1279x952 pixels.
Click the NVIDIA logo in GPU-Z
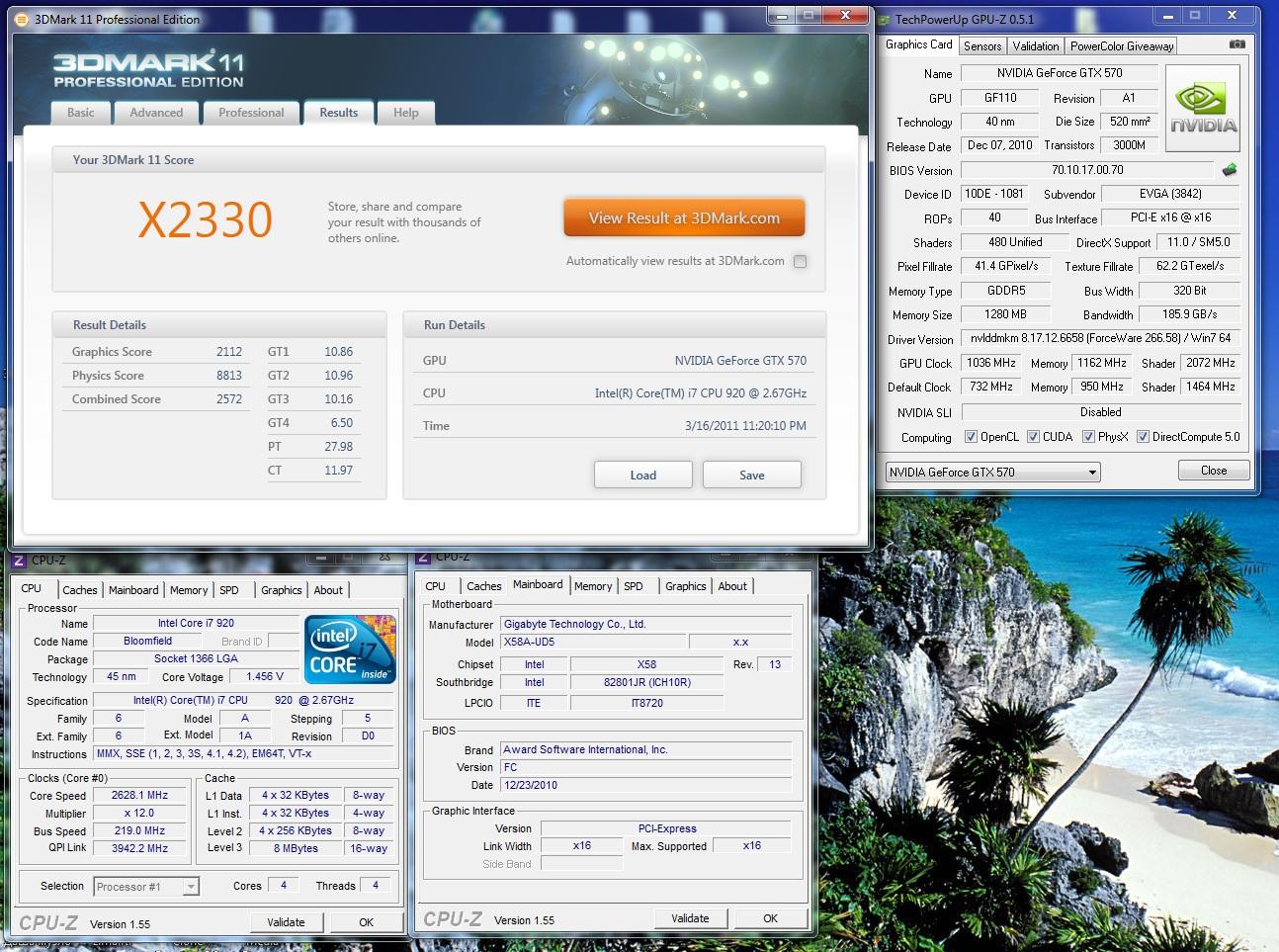click(1203, 109)
